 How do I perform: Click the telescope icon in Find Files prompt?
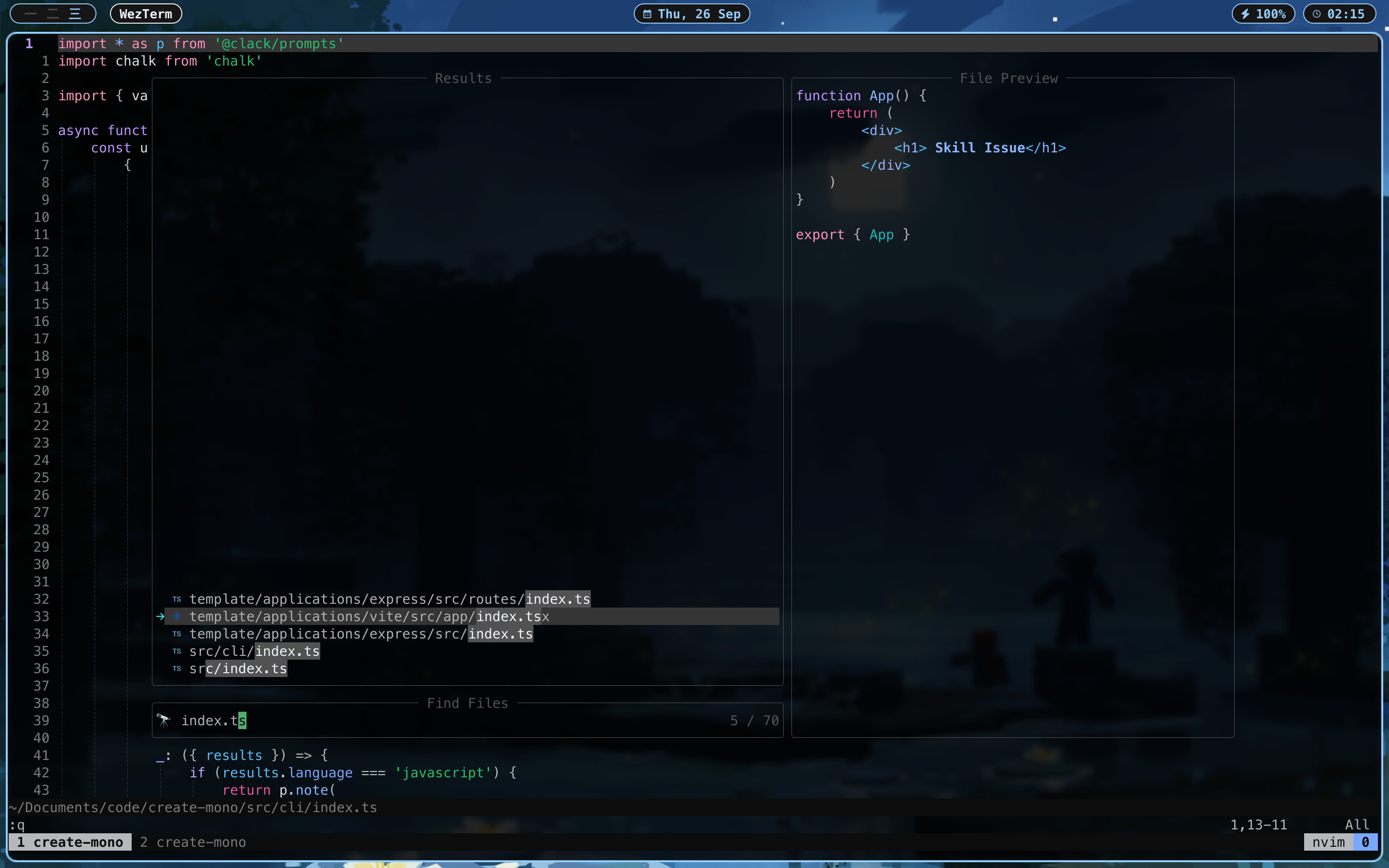tap(163, 720)
